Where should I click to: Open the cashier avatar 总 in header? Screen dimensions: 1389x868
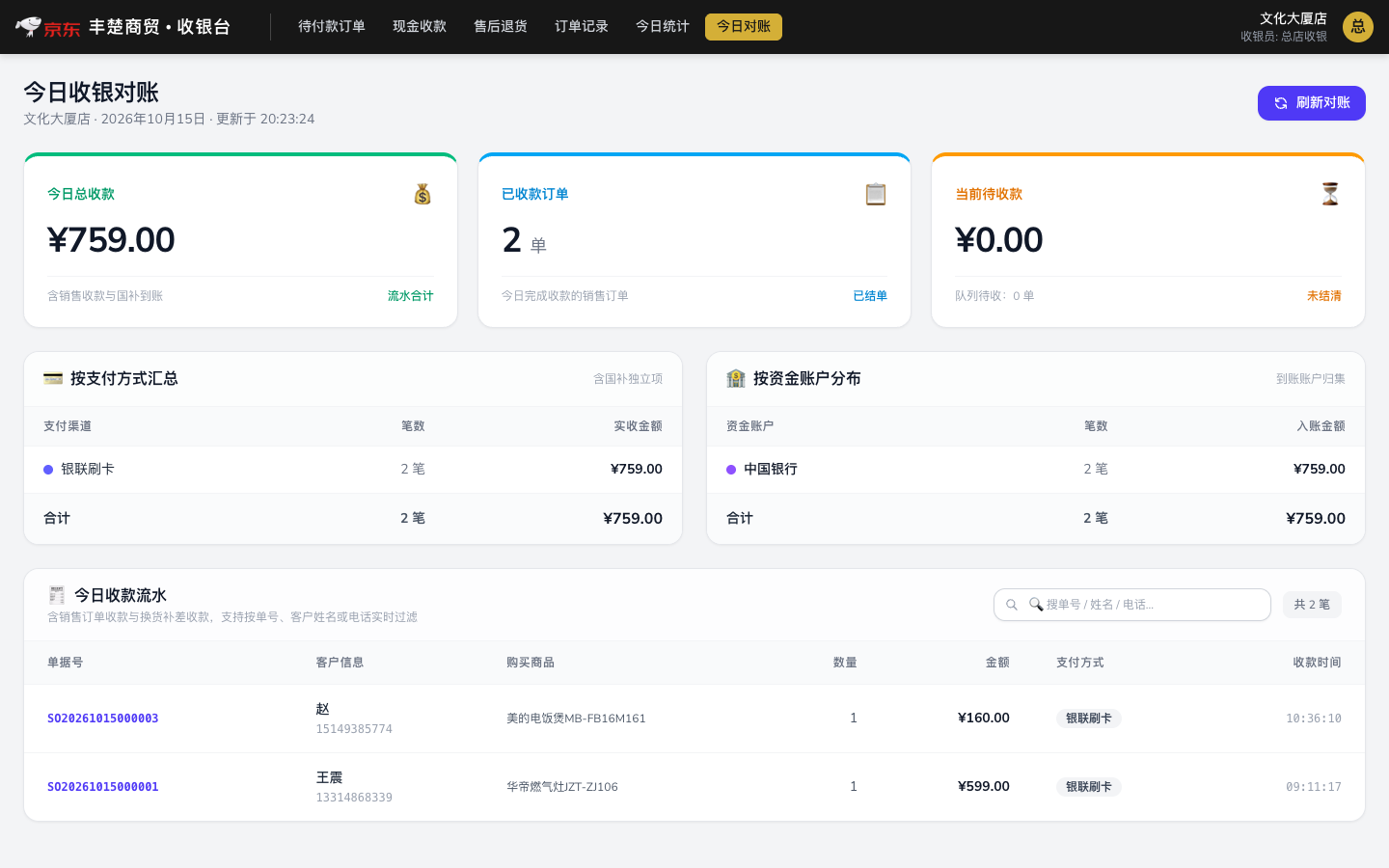pos(1358,27)
